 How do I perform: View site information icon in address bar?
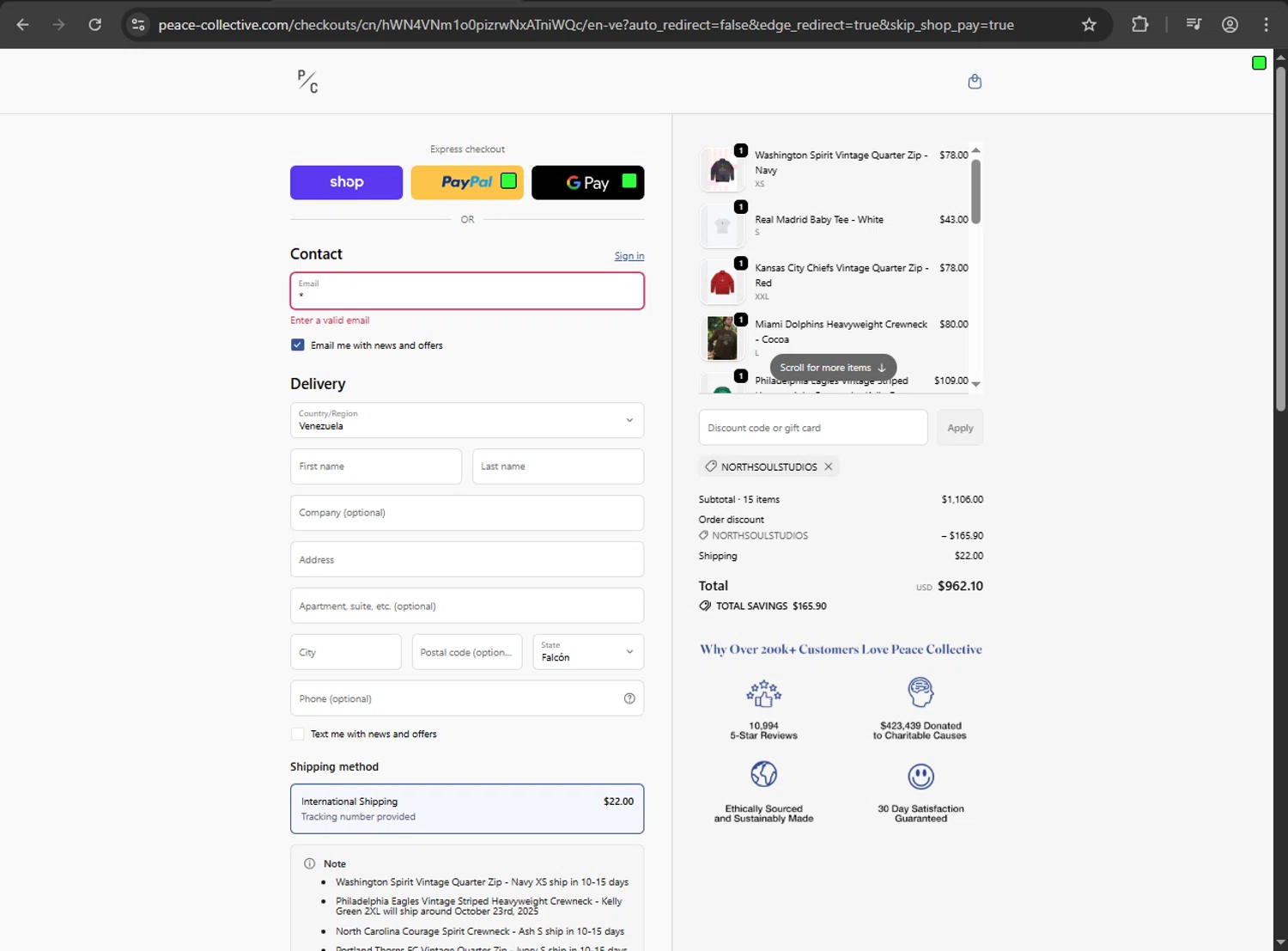tap(138, 25)
